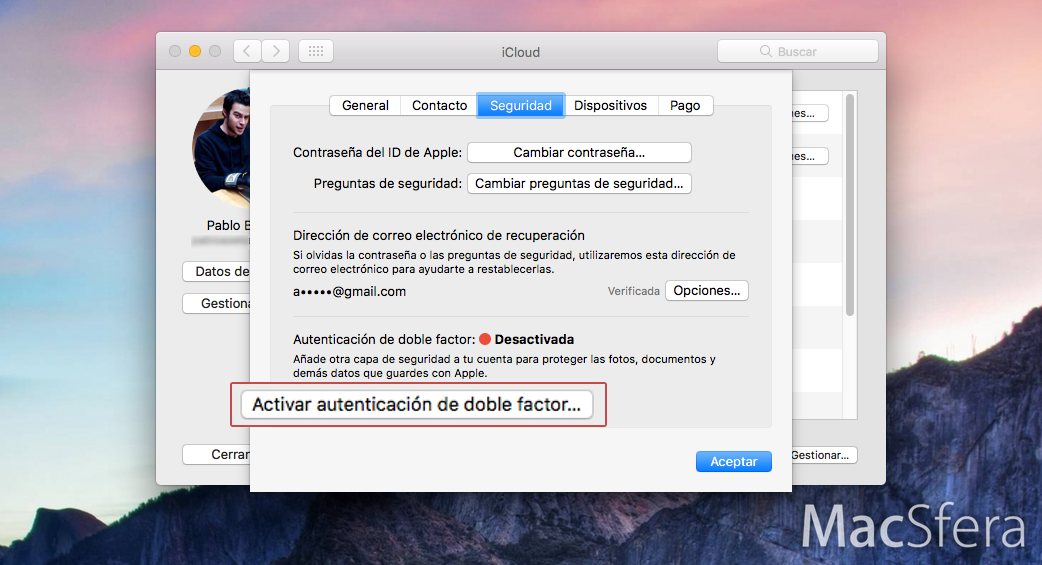Click the label 'Preguntas de seguridad:'
This screenshot has width=1042, height=565.
point(387,183)
